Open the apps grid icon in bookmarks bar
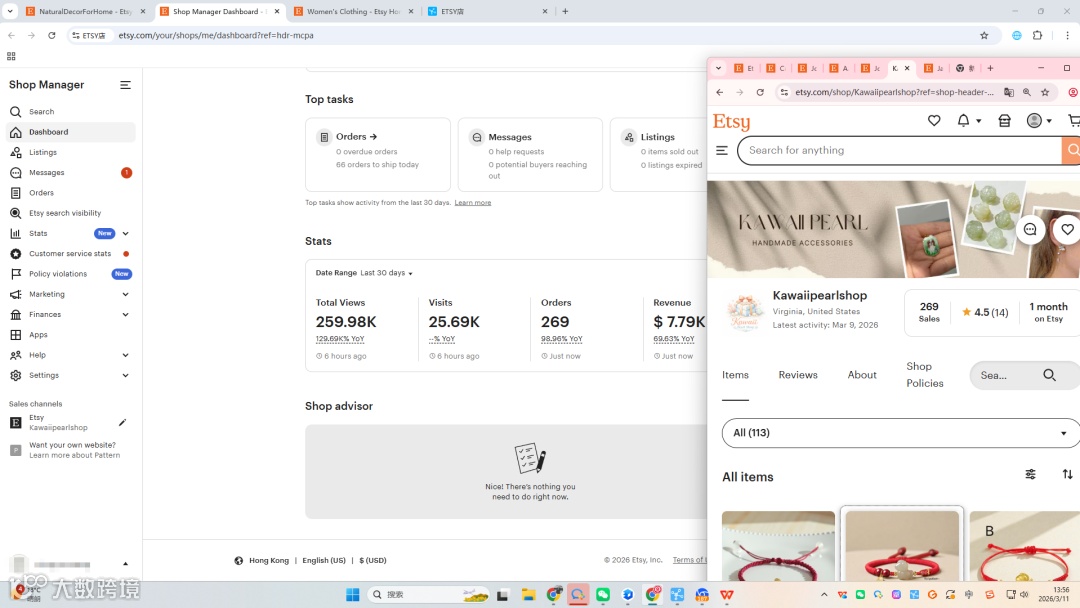 pyautogui.click(x=11, y=56)
